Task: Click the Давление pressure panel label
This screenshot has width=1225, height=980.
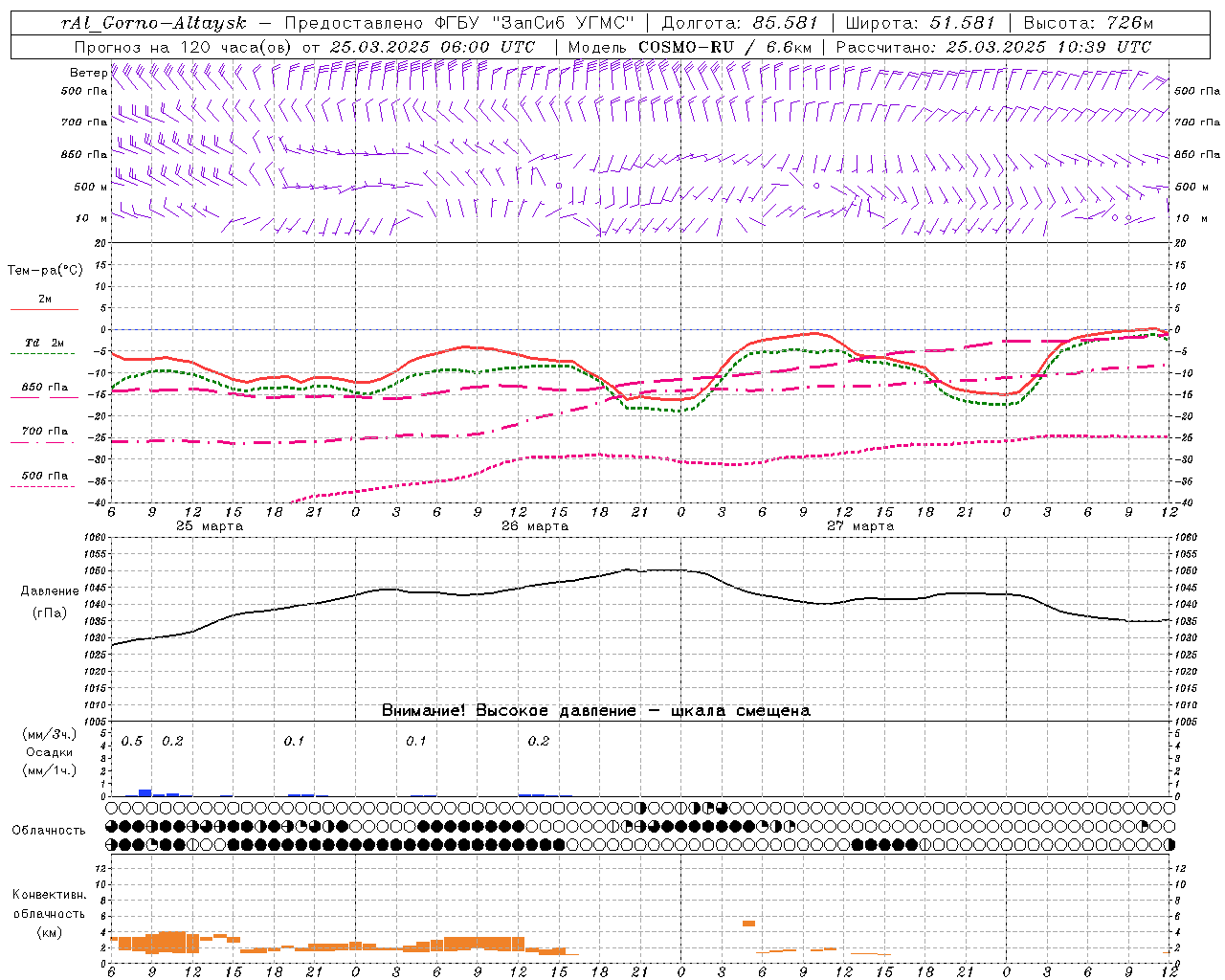Action: pos(50,590)
